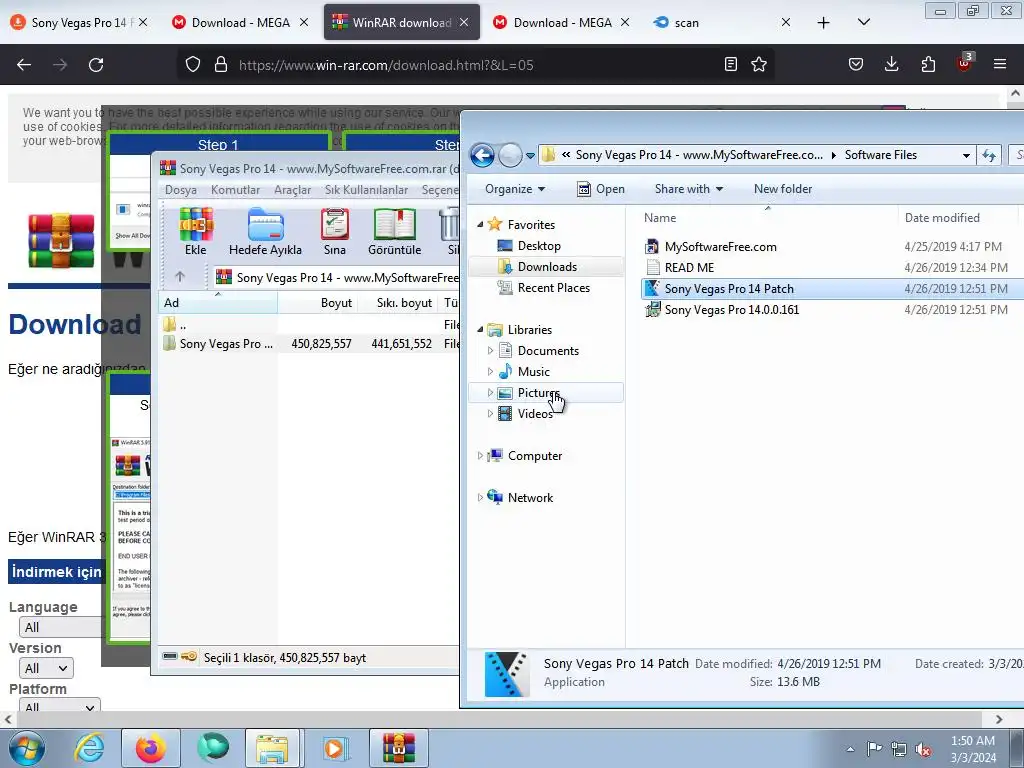Screen dimensions: 1024x768
Task: Select the Desktop favorite in Explorer
Action: click(539, 246)
